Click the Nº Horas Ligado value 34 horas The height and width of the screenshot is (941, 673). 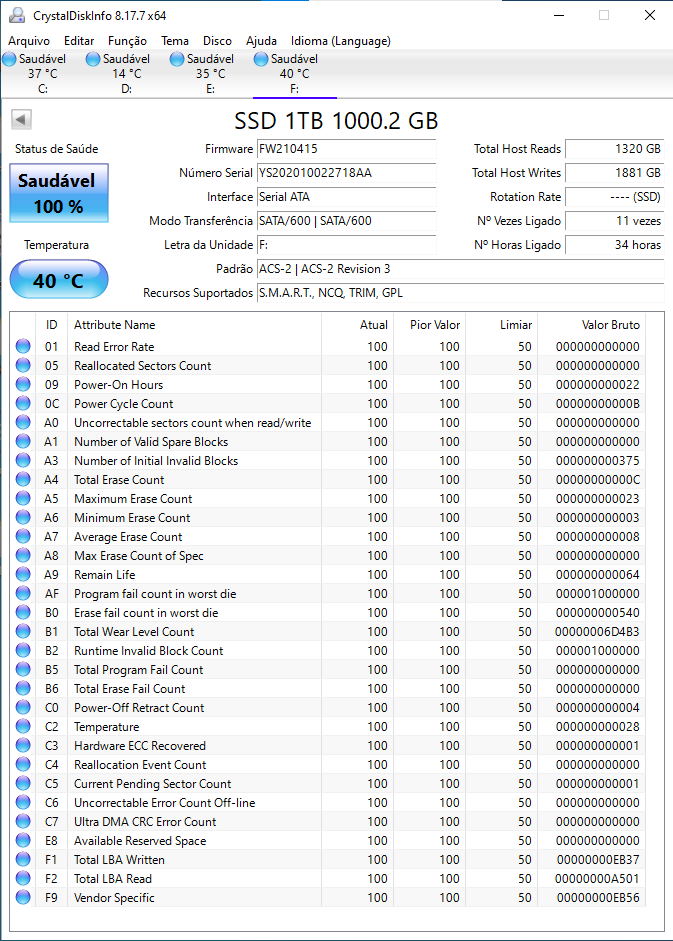pyautogui.click(x=615, y=245)
